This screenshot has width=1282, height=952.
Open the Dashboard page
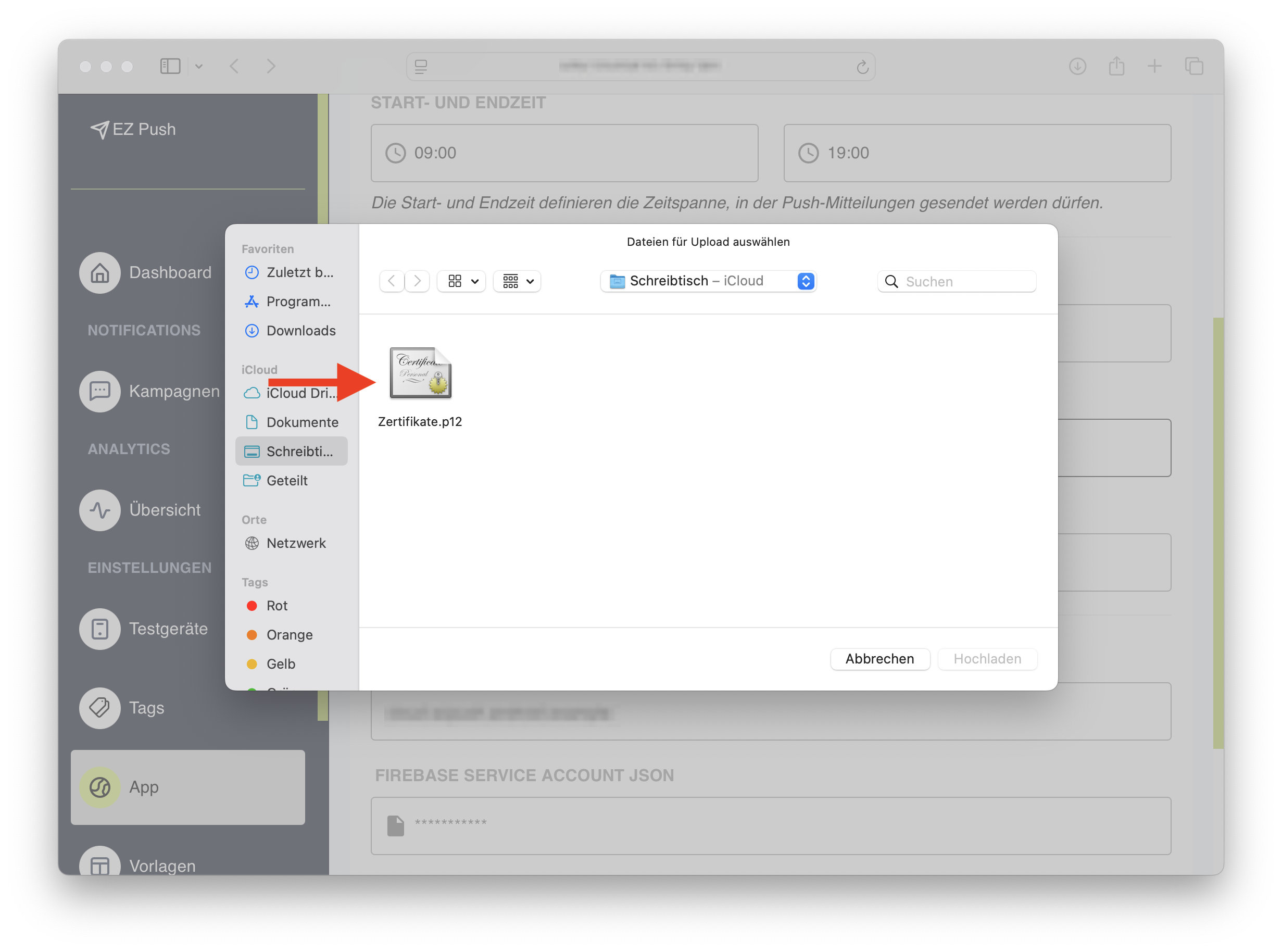146,272
